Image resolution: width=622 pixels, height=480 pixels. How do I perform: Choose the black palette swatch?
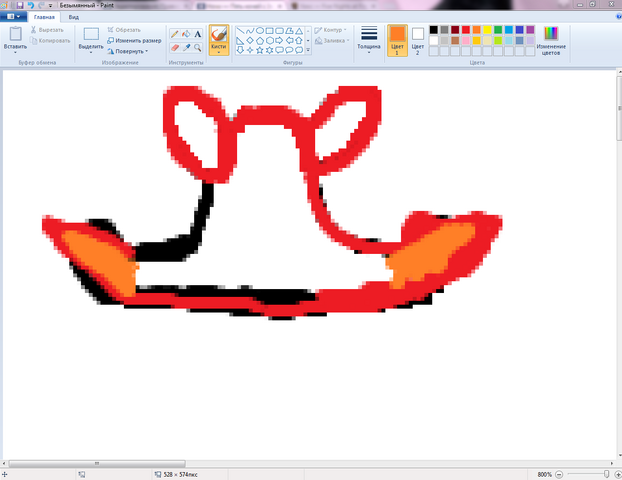[434, 30]
